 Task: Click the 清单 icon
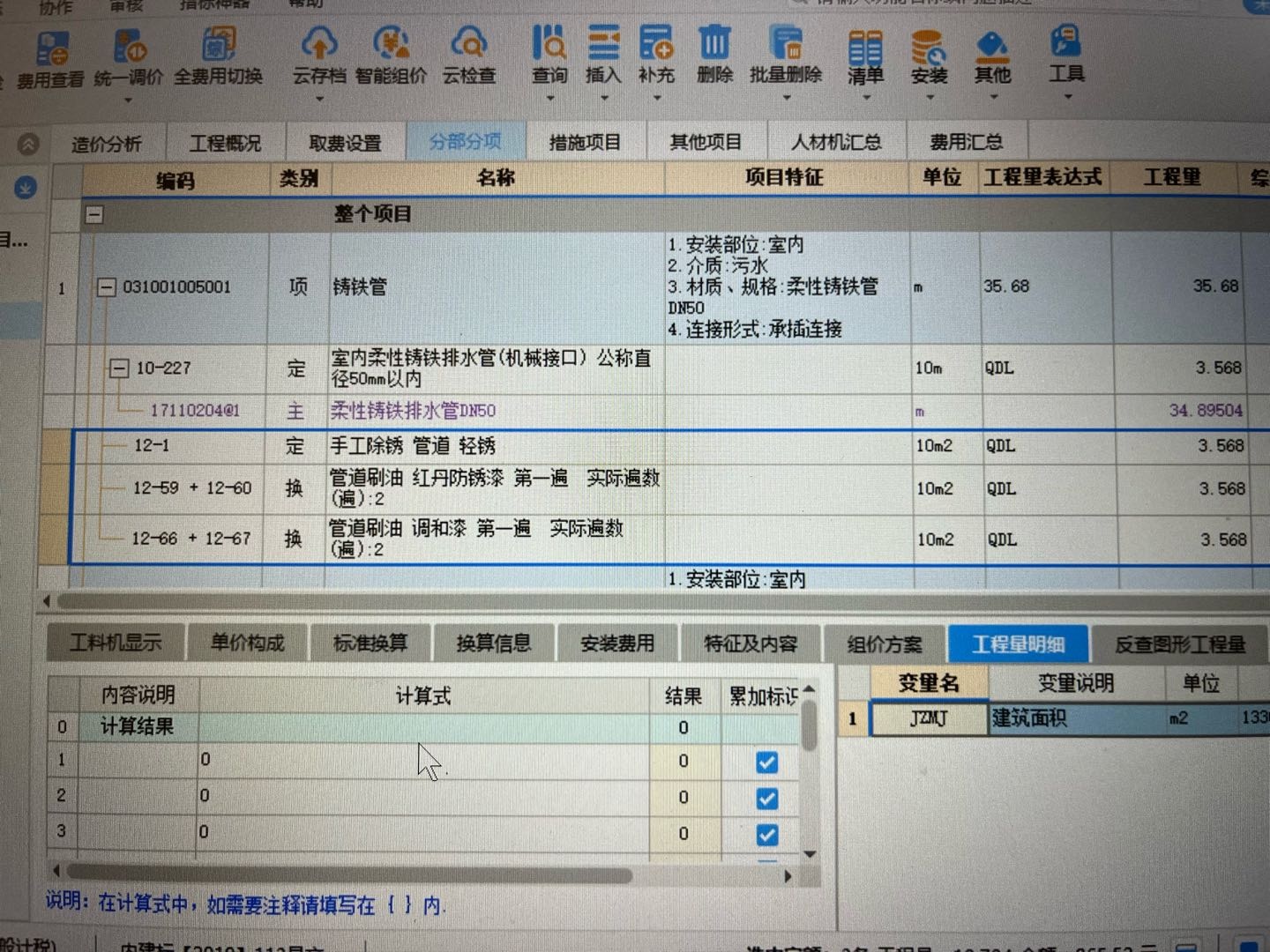tap(865, 46)
